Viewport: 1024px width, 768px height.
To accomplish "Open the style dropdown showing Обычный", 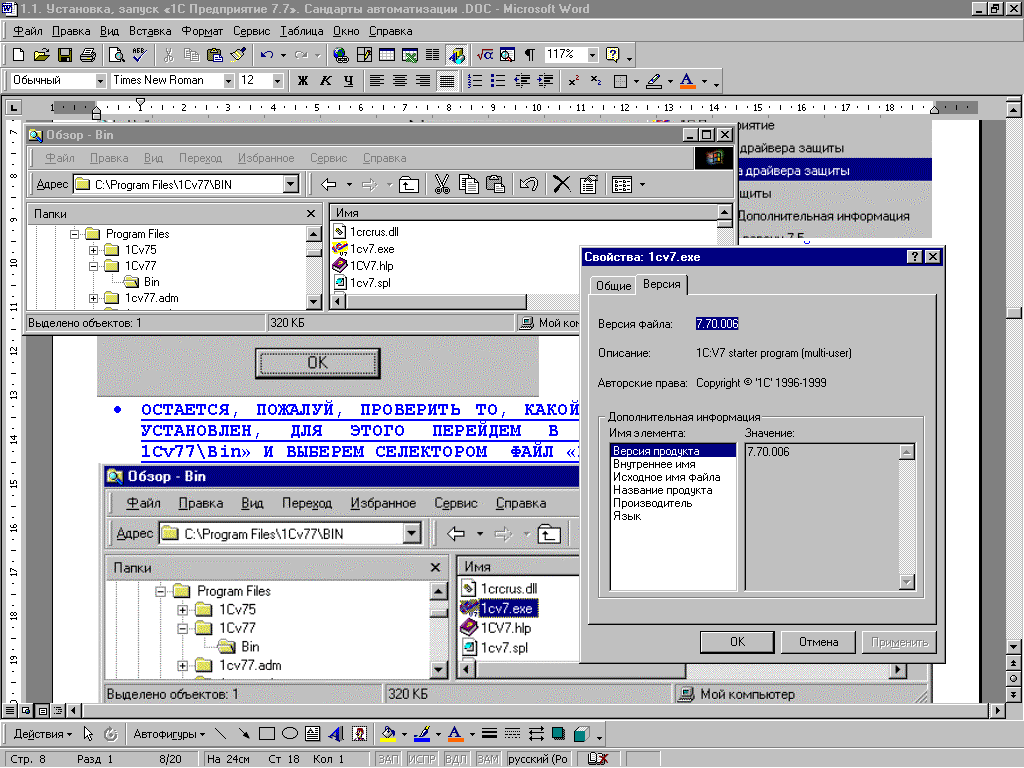I will pos(101,80).
